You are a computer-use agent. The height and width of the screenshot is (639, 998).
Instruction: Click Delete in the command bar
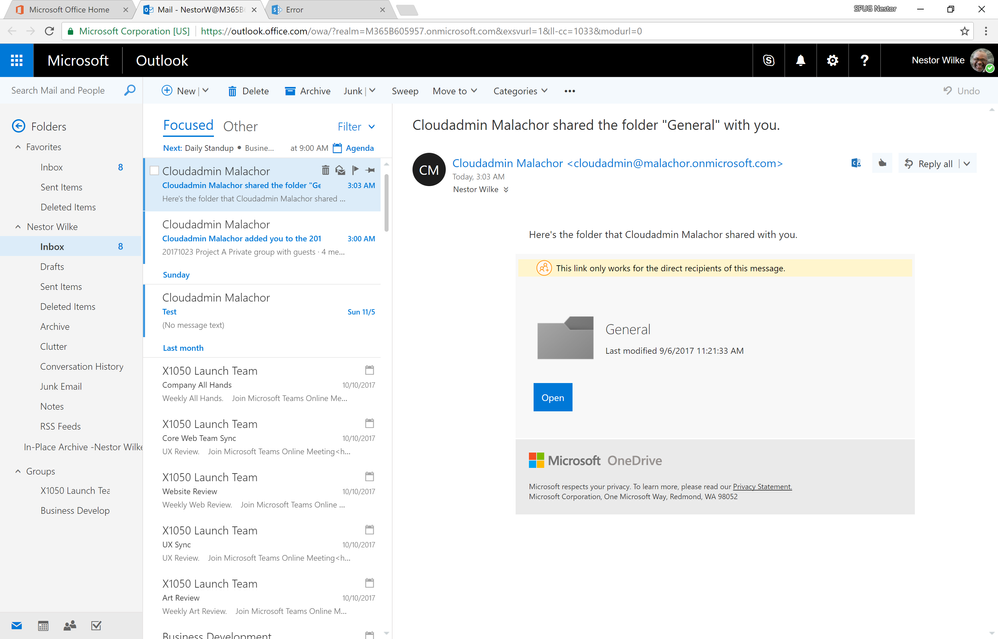point(248,91)
